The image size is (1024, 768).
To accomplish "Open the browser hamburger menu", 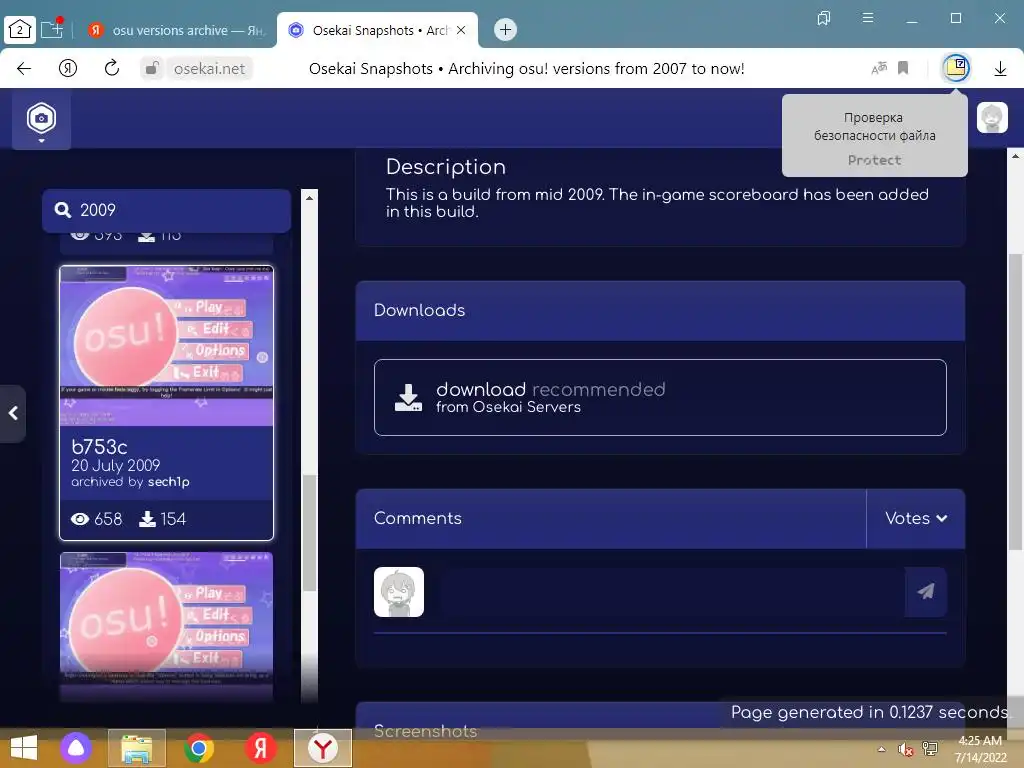I will [868, 18].
